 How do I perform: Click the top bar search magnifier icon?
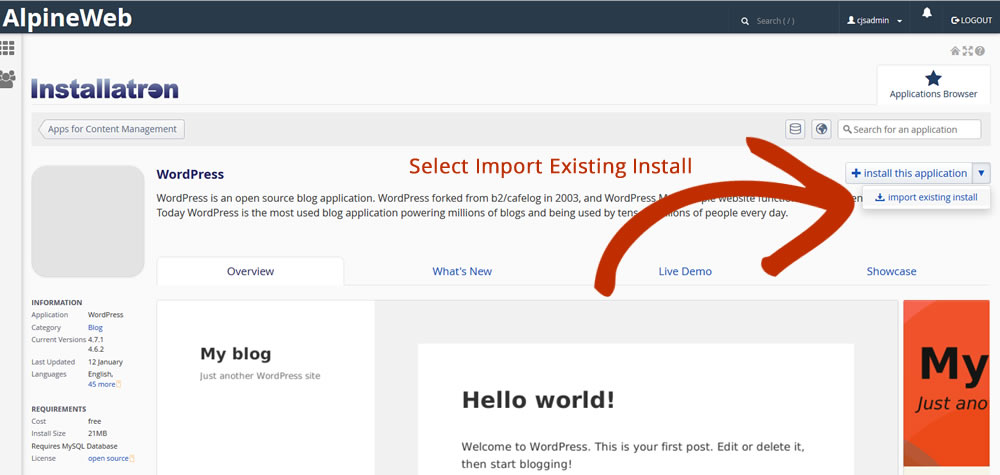coord(745,21)
